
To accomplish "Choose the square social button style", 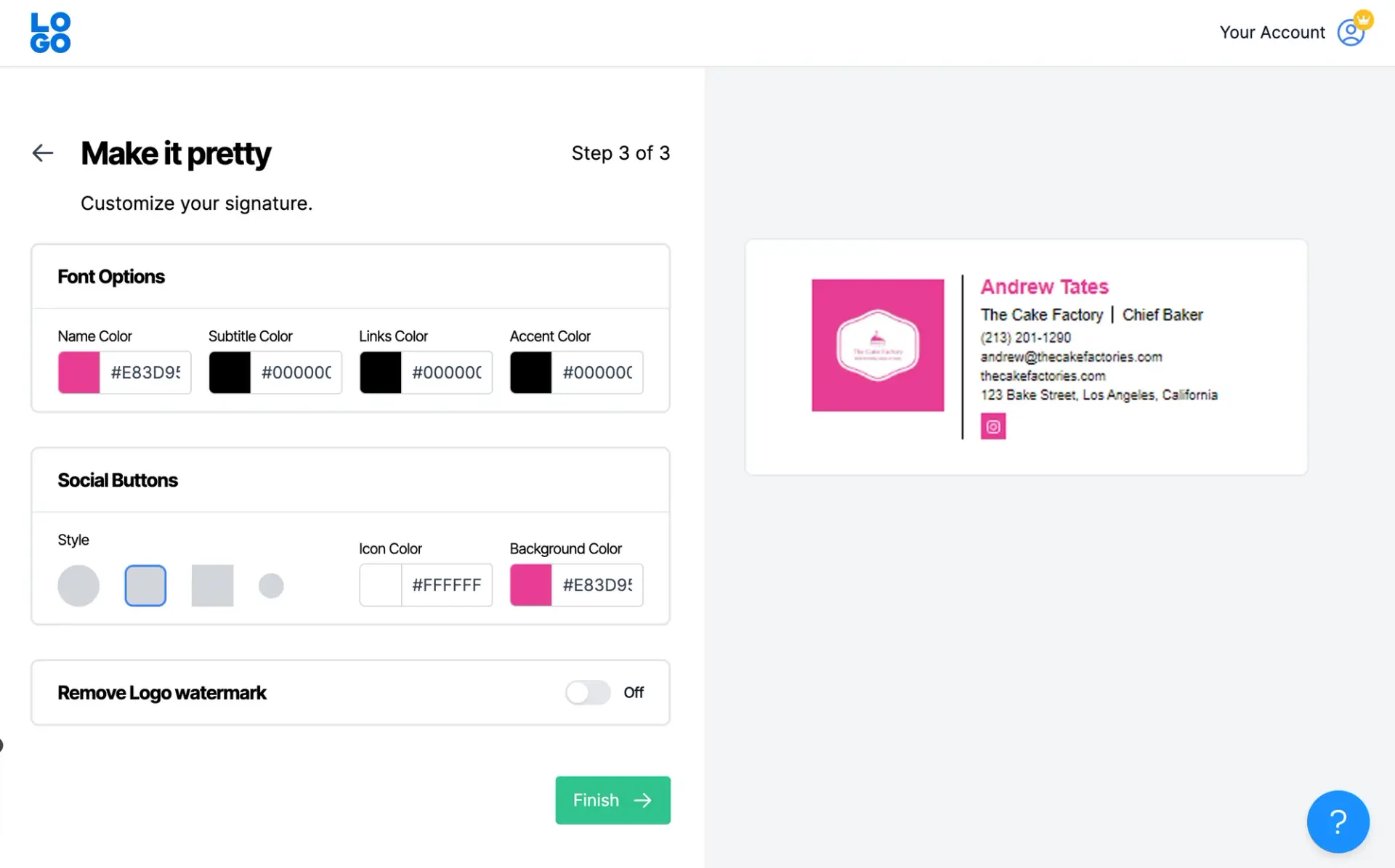I will click(212, 585).
